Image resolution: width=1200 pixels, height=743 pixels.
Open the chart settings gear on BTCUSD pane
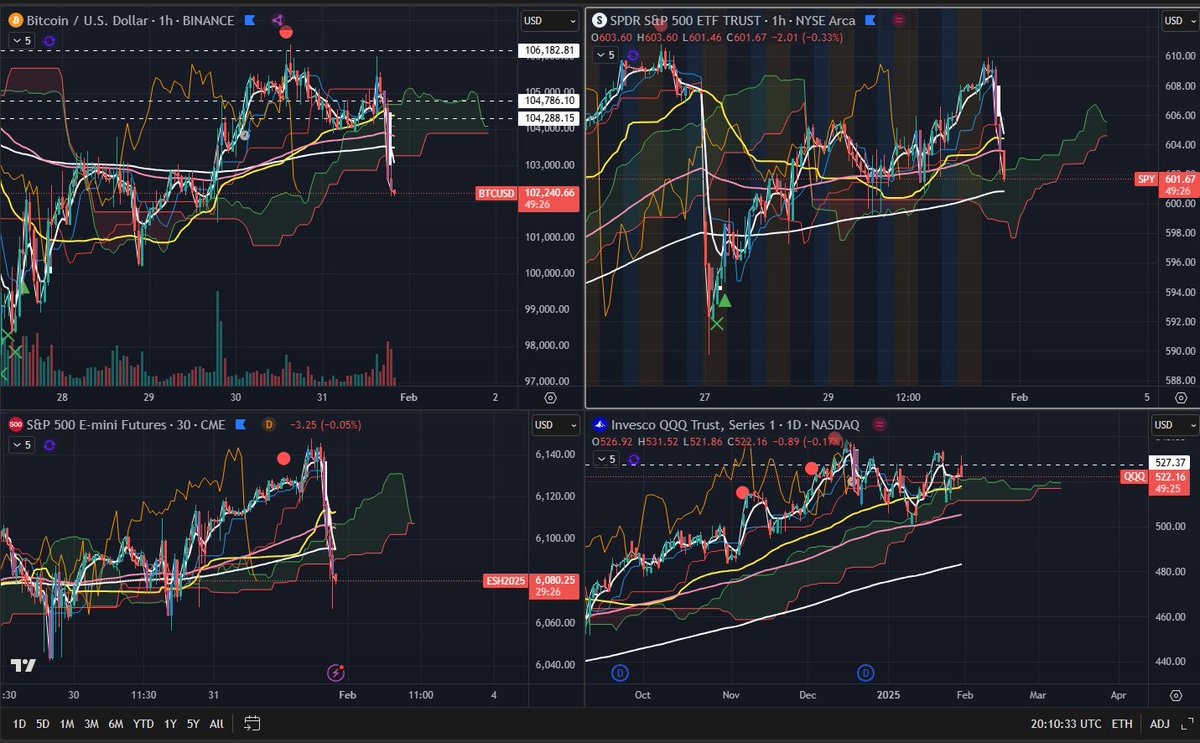49,38
